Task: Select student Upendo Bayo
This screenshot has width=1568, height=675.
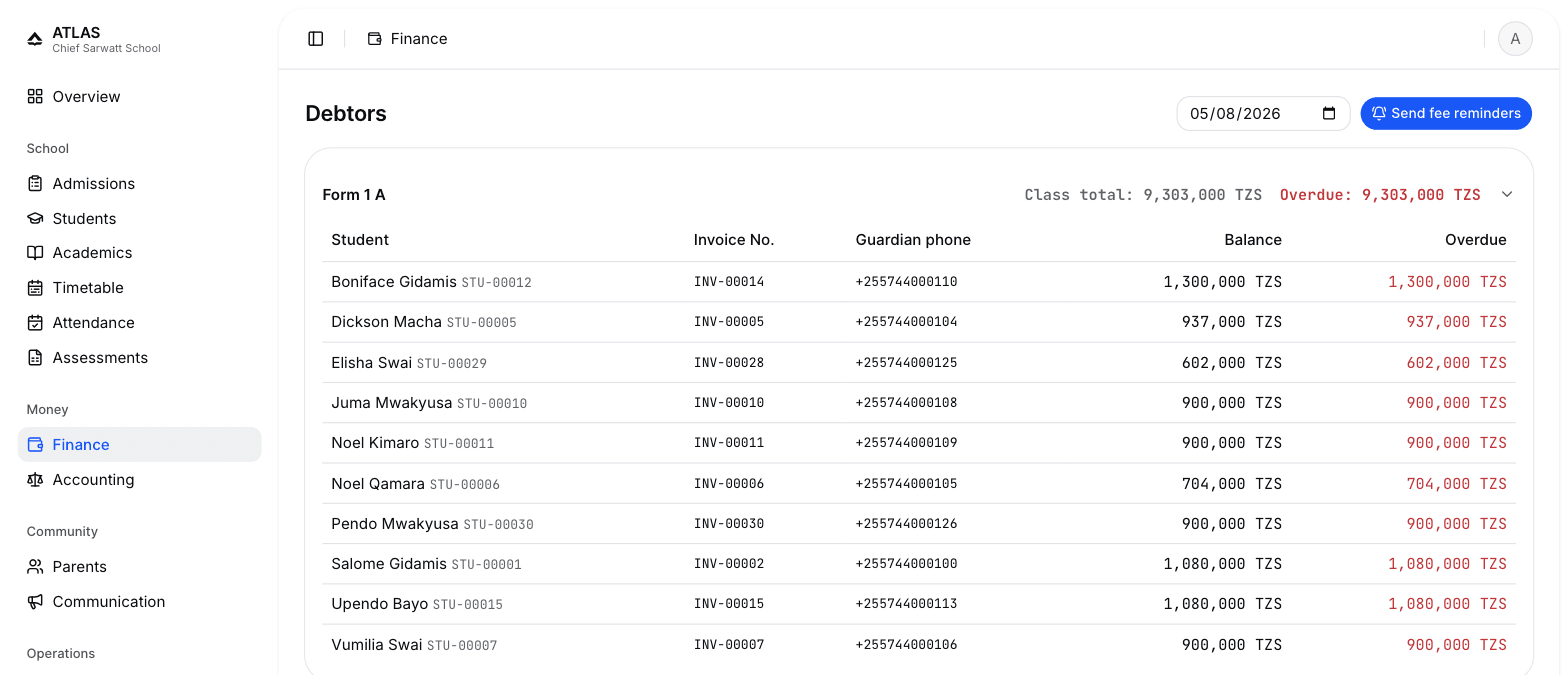Action: coord(380,604)
